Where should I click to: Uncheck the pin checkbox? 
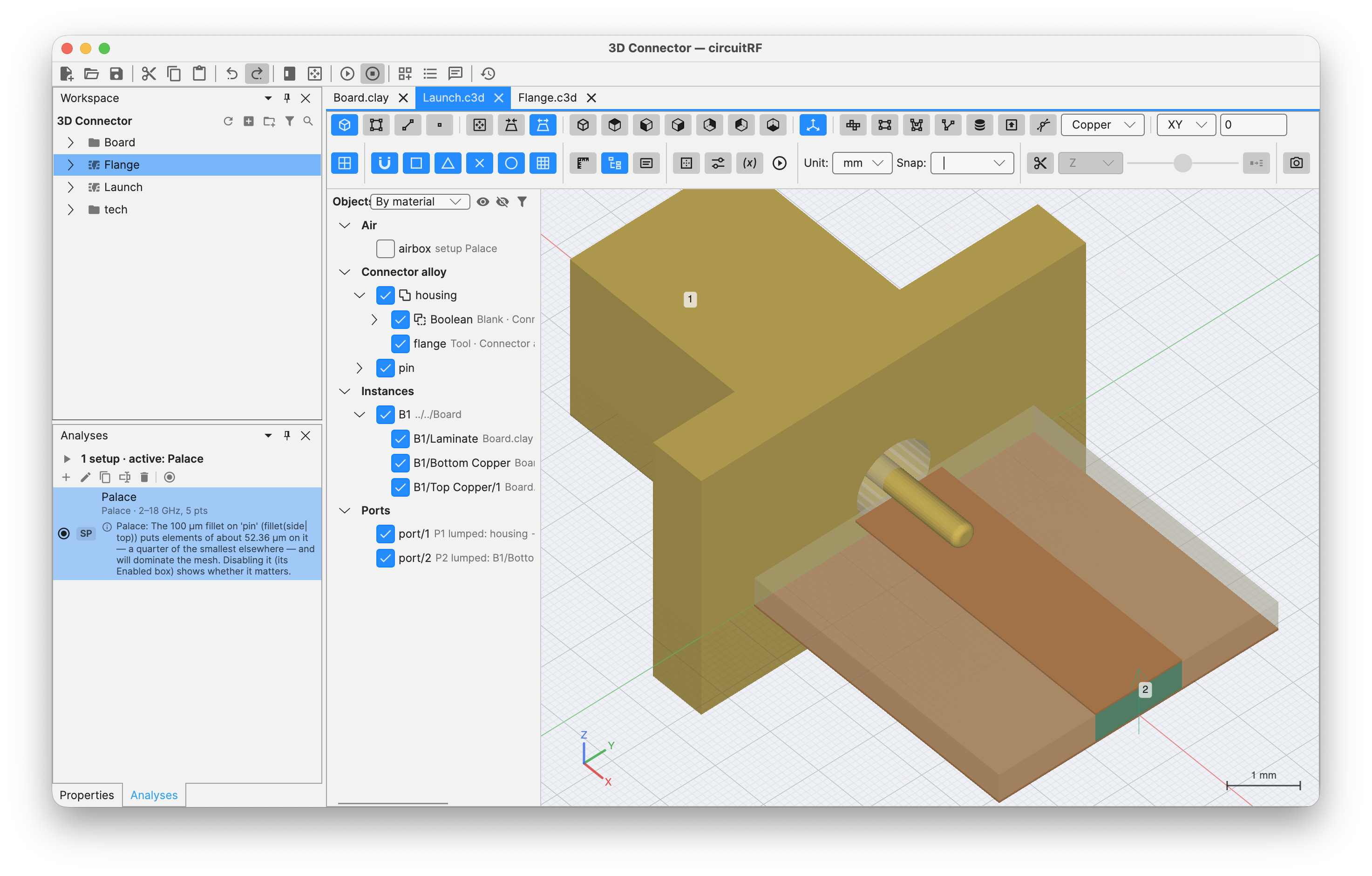coord(385,368)
